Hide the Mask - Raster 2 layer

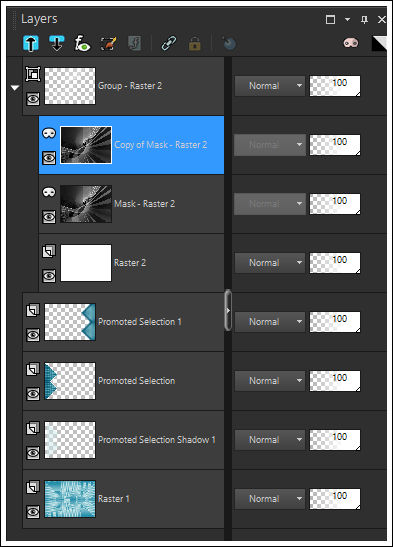coord(49,217)
